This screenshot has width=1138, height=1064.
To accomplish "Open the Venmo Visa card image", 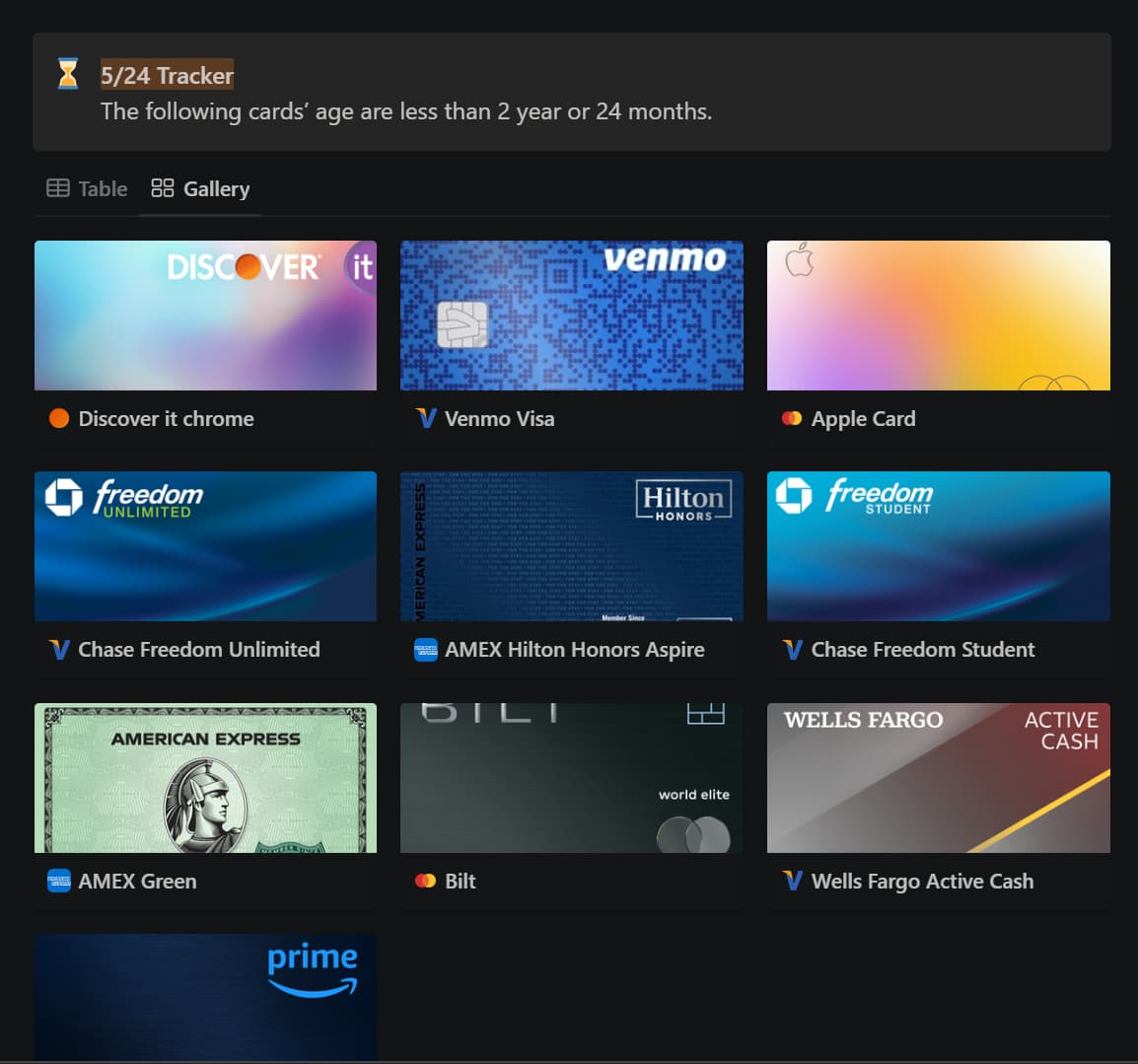I will point(572,315).
